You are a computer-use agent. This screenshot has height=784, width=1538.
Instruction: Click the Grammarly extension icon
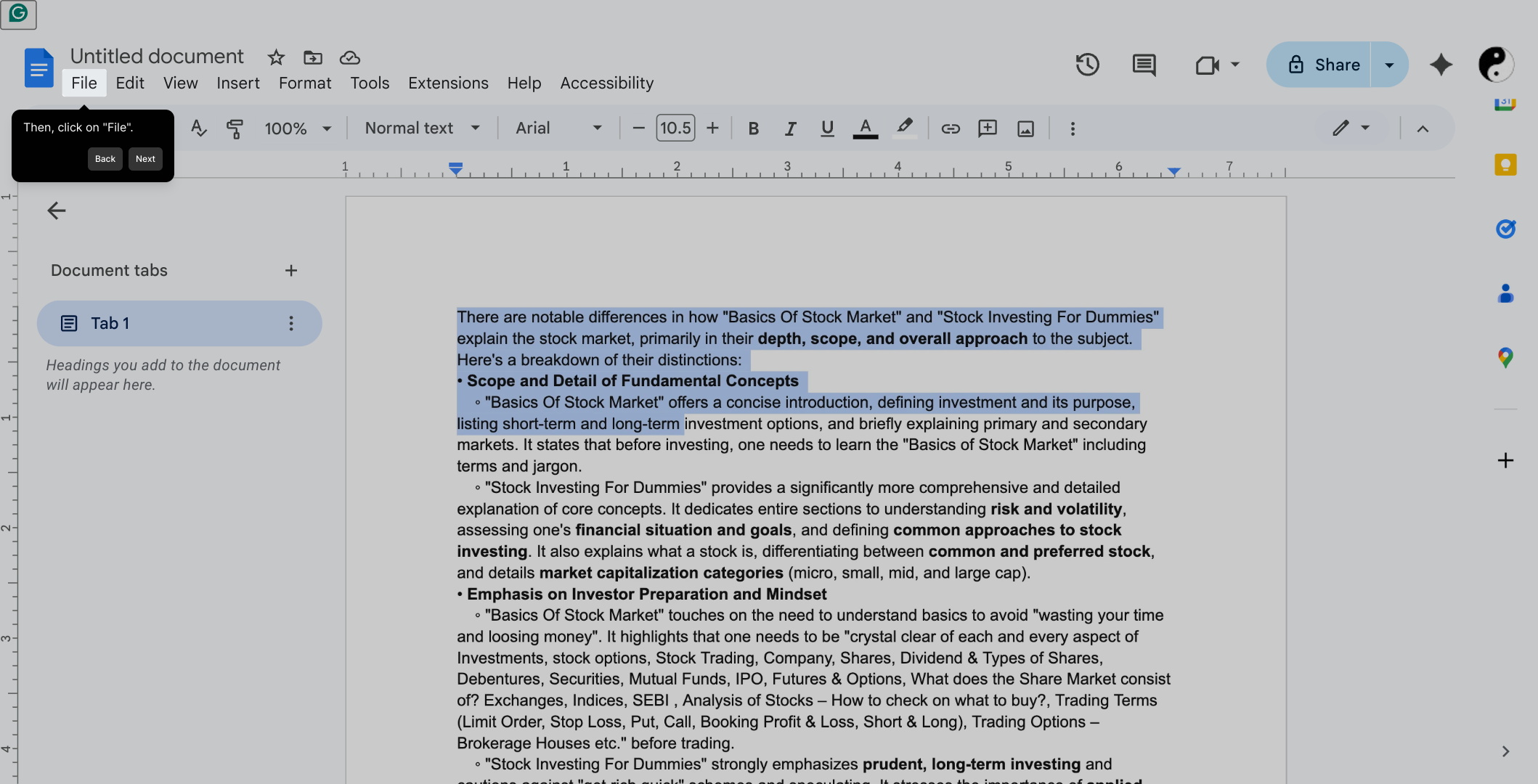click(18, 14)
